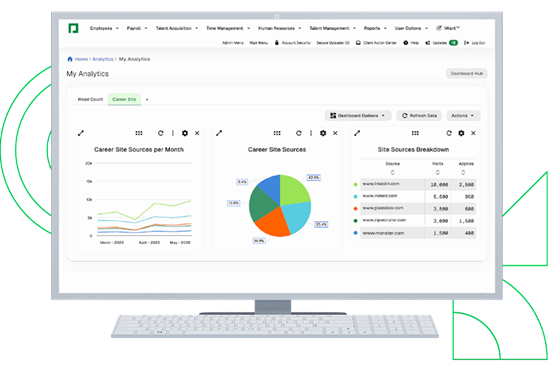Select the Career Site tab

tap(124, 99)
